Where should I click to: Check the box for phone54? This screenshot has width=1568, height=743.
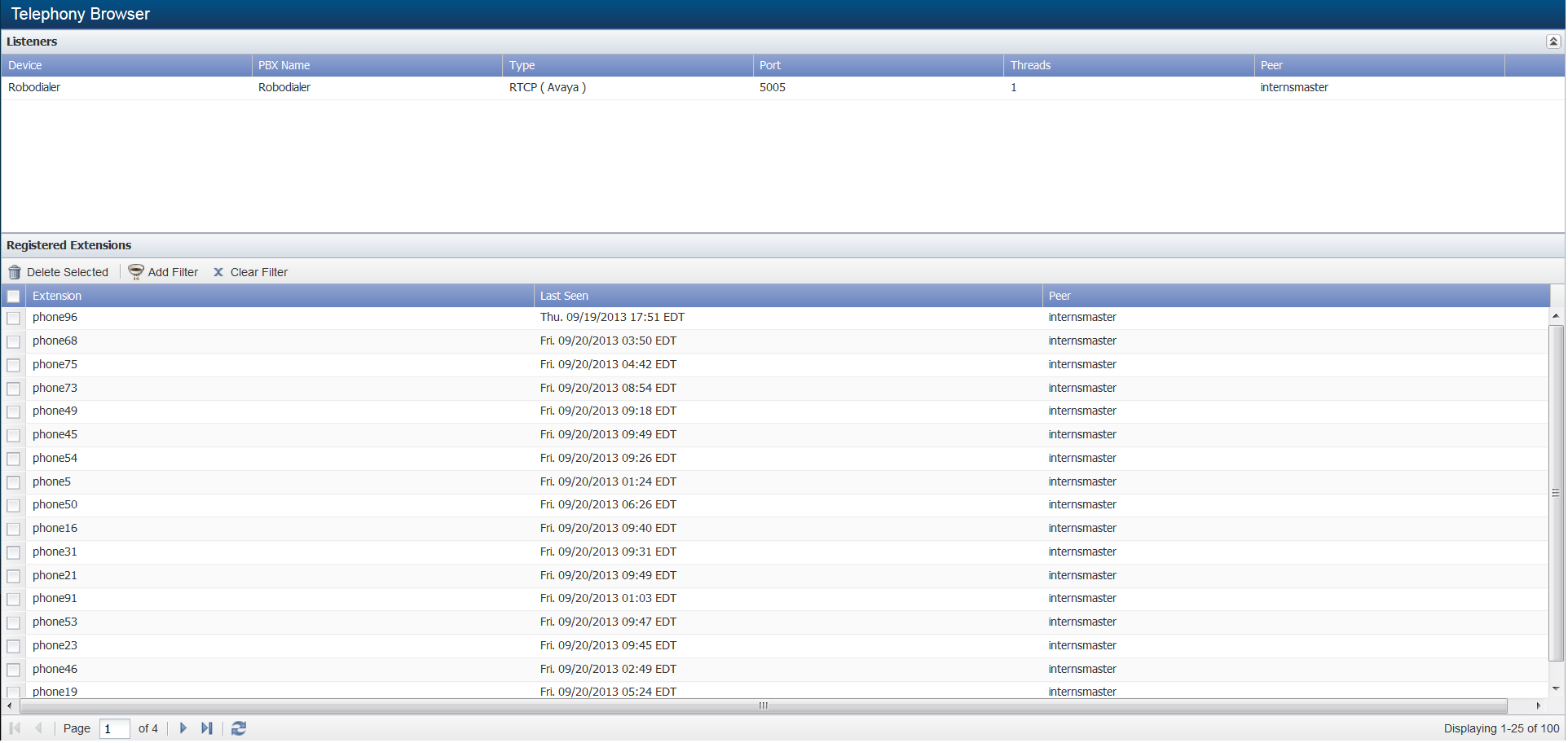pyautogui.click(x=14, y=459)
